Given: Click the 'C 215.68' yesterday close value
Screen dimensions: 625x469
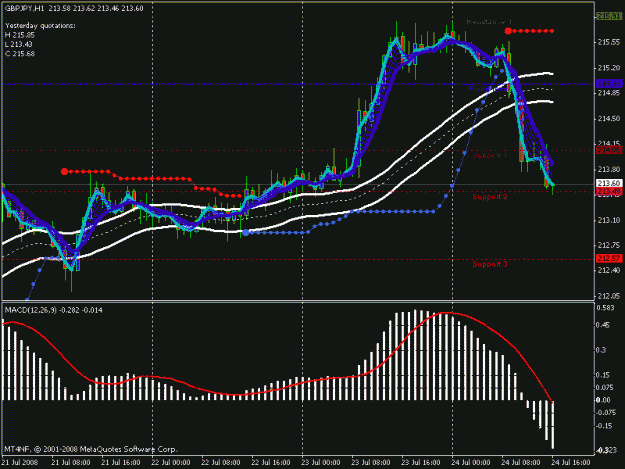Looking at the screenshot, I should tap(20, 53).
